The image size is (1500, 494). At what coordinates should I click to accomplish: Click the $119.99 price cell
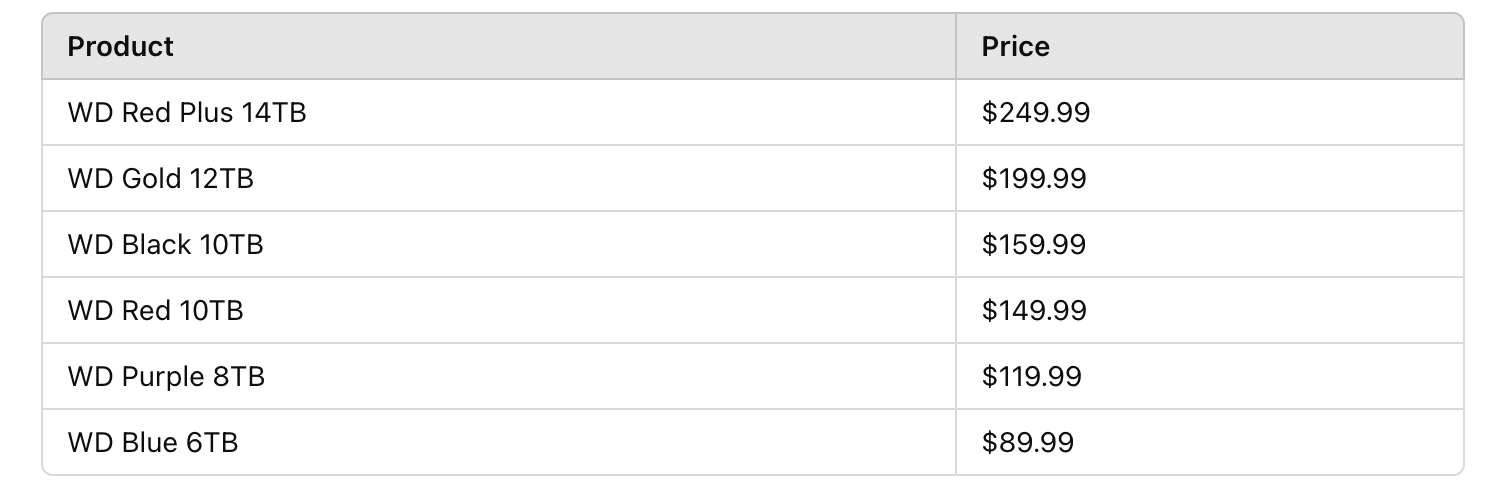click(x=1209, y=376)
